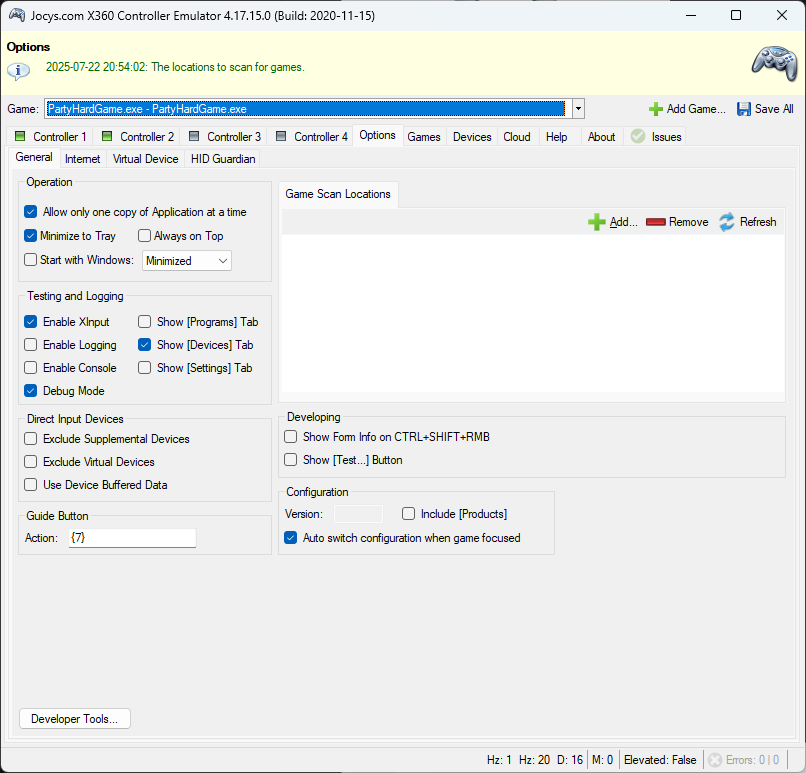Click the Developer Tools... button
This screenshot has height=773, width=806.
point(75,719)
